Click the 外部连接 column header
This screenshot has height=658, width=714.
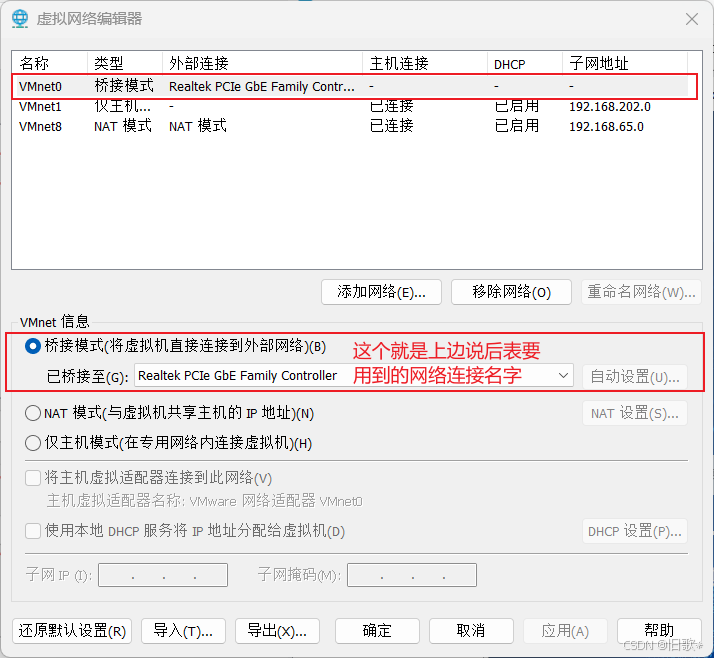[x=262, y=63]
